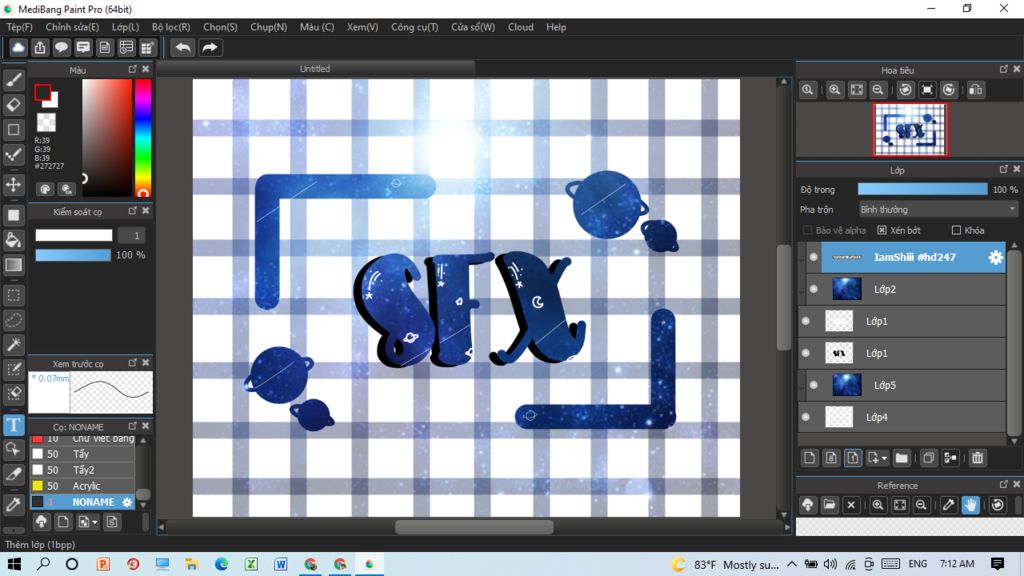This screenshot has width=1024, height=576.
Task: Duplicate the layer icon
Action: click(928, 458)
